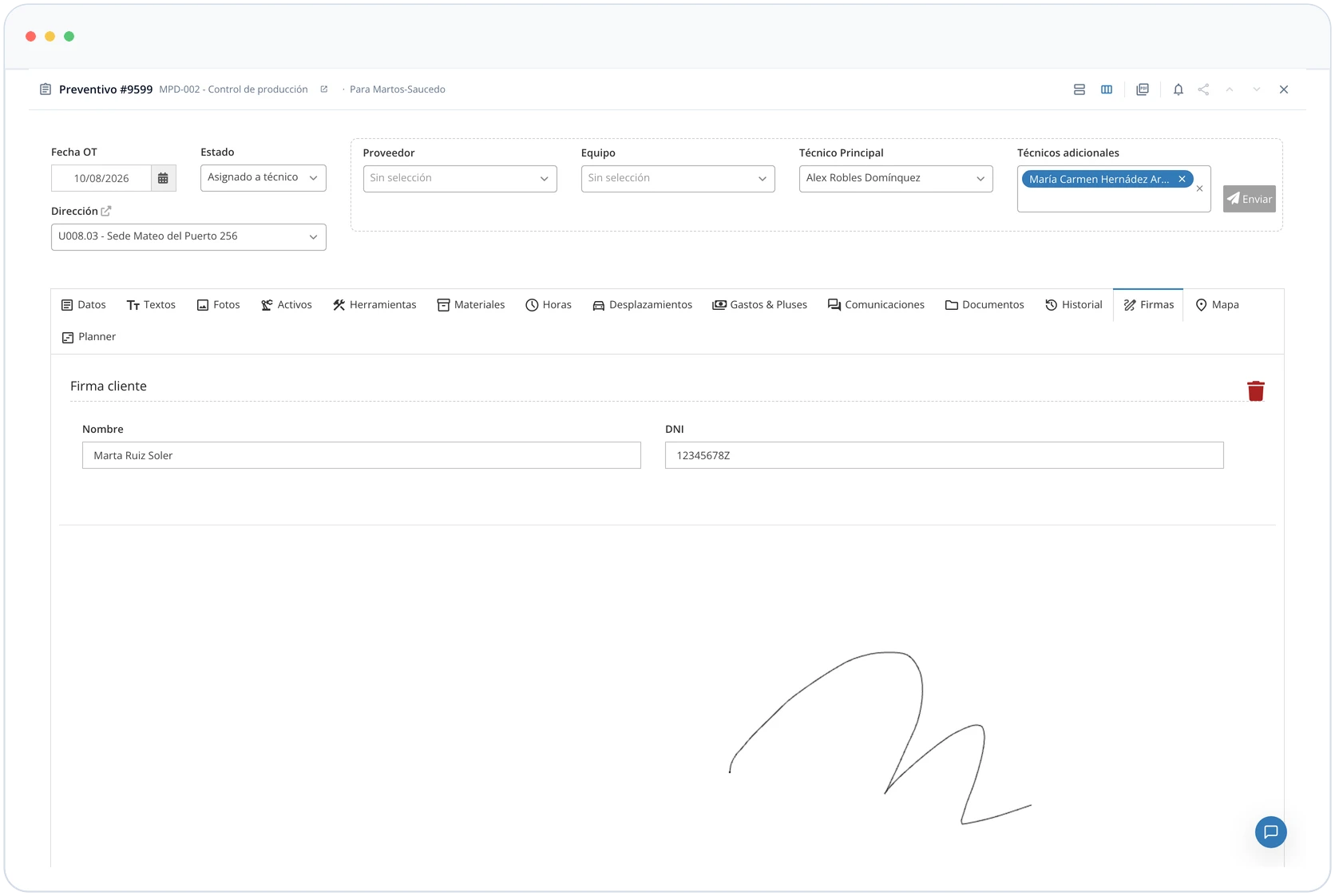Switch to the columns layout view icon

[1107, 89]
